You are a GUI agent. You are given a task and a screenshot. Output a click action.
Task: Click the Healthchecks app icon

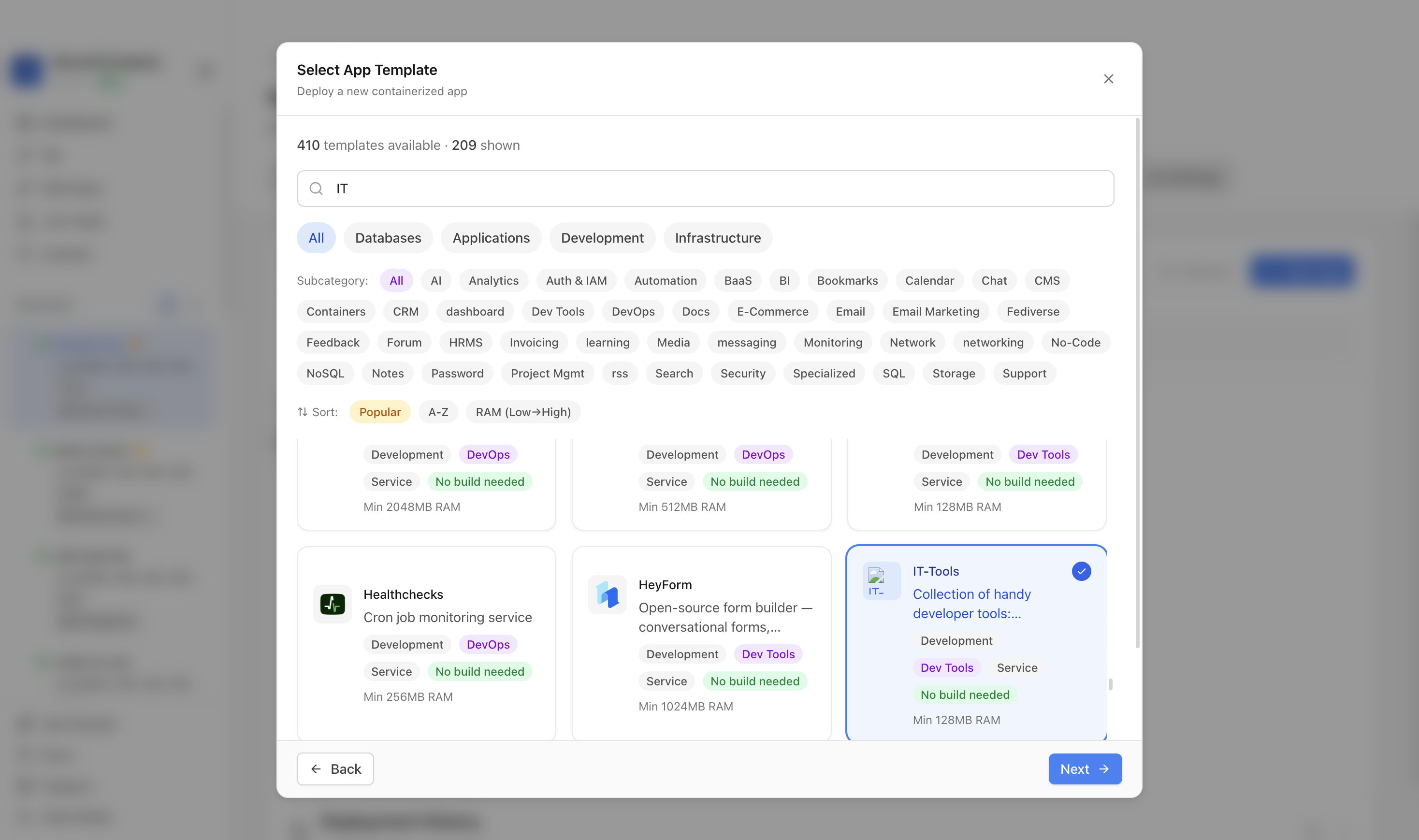[332, 604]
